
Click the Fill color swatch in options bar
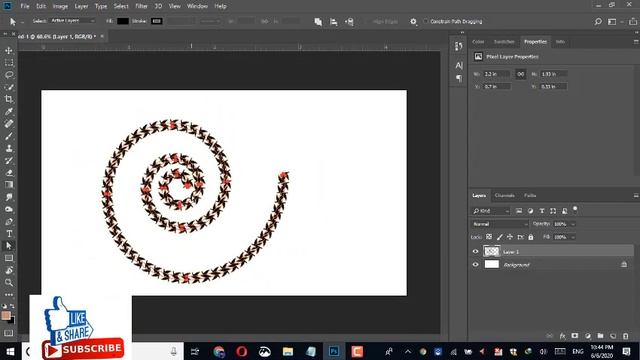coord(122,21)
